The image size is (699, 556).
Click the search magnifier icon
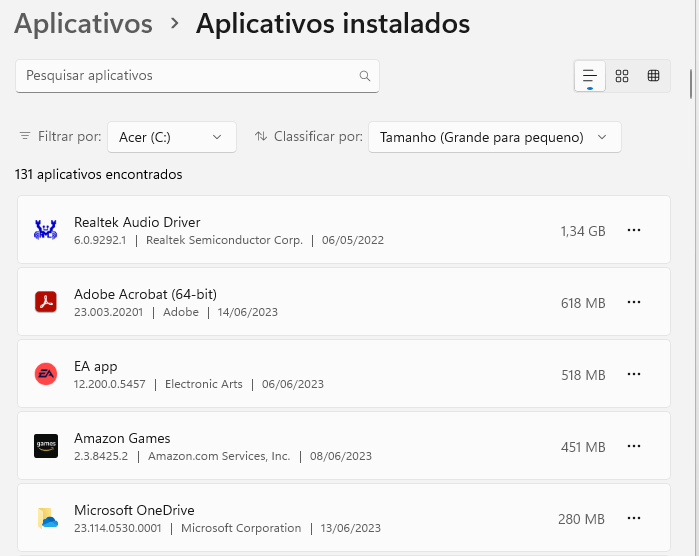[365, 76]
